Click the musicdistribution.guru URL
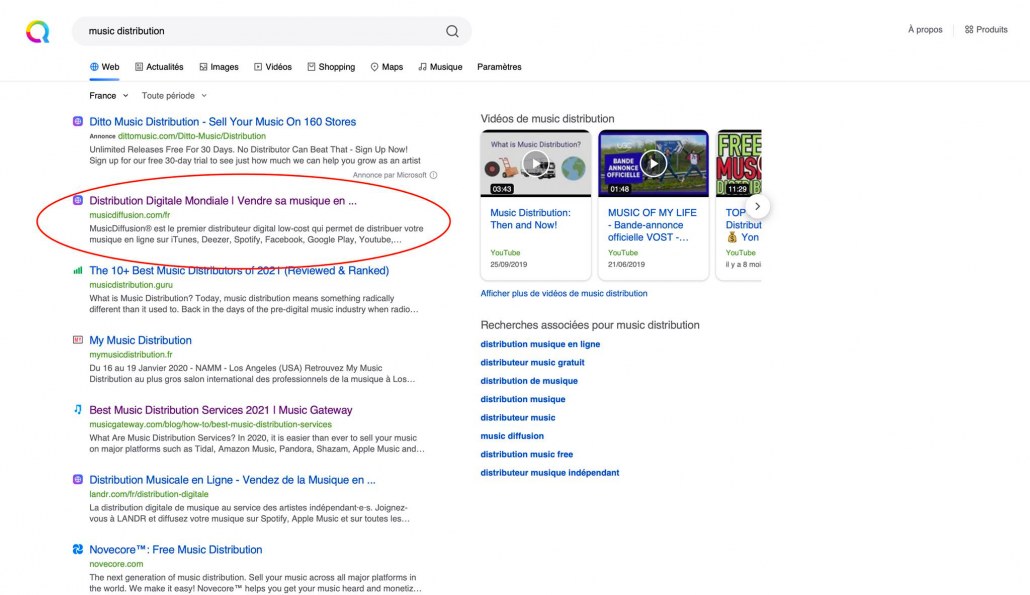Screen dimensions: 1030x595 (x=131, y=285)
